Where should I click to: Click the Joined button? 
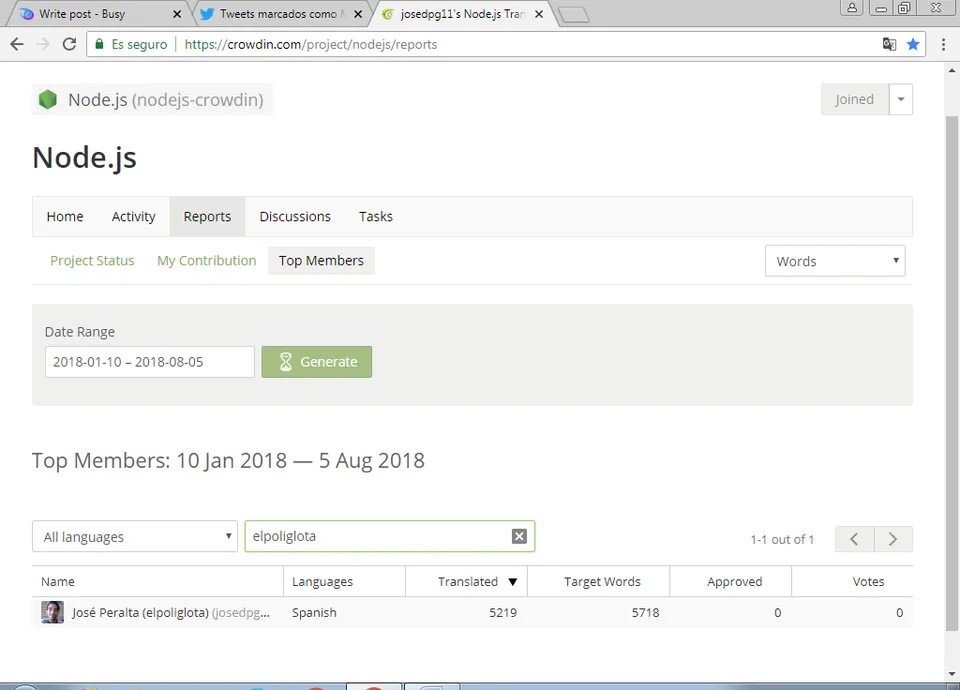pyautogui.click(x=855, y=99)
